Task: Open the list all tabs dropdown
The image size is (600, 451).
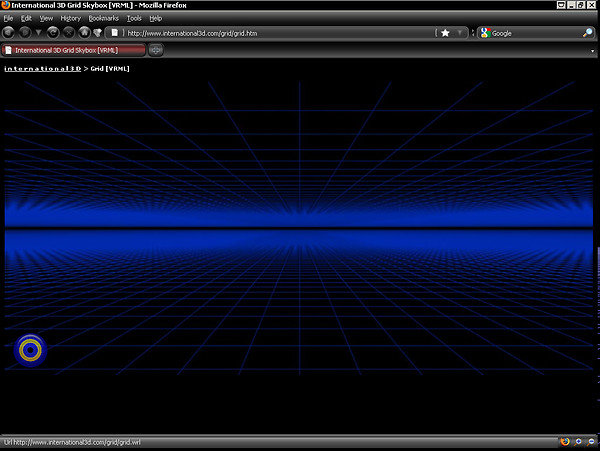Action: click(x=592, y=51)
